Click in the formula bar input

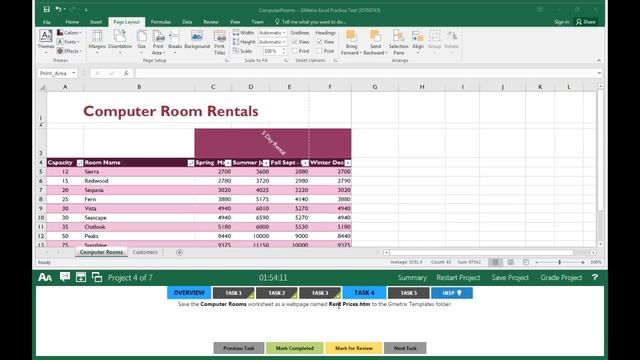pyautogui.click(x=365, y=73)
